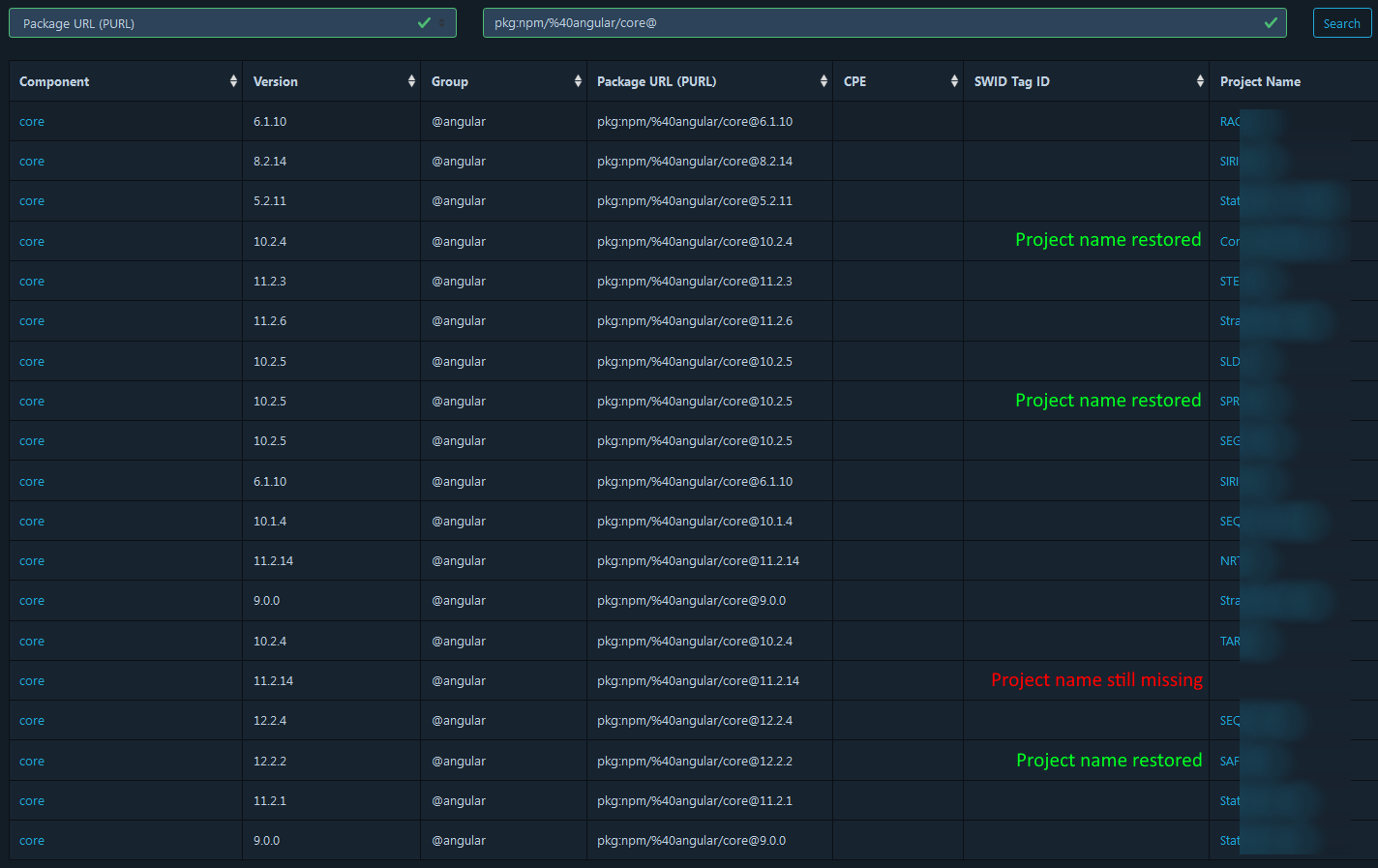Sort the table by the Version column arrows

point(411,81)
